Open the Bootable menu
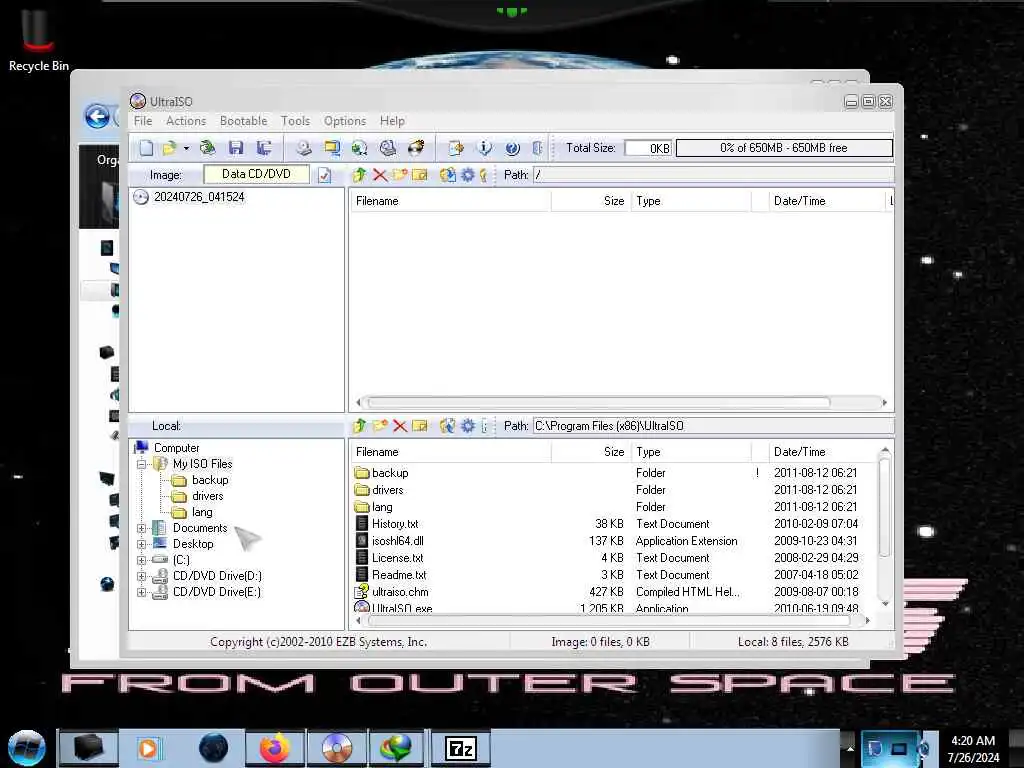 pyautogui.click(x=244, y=121)
